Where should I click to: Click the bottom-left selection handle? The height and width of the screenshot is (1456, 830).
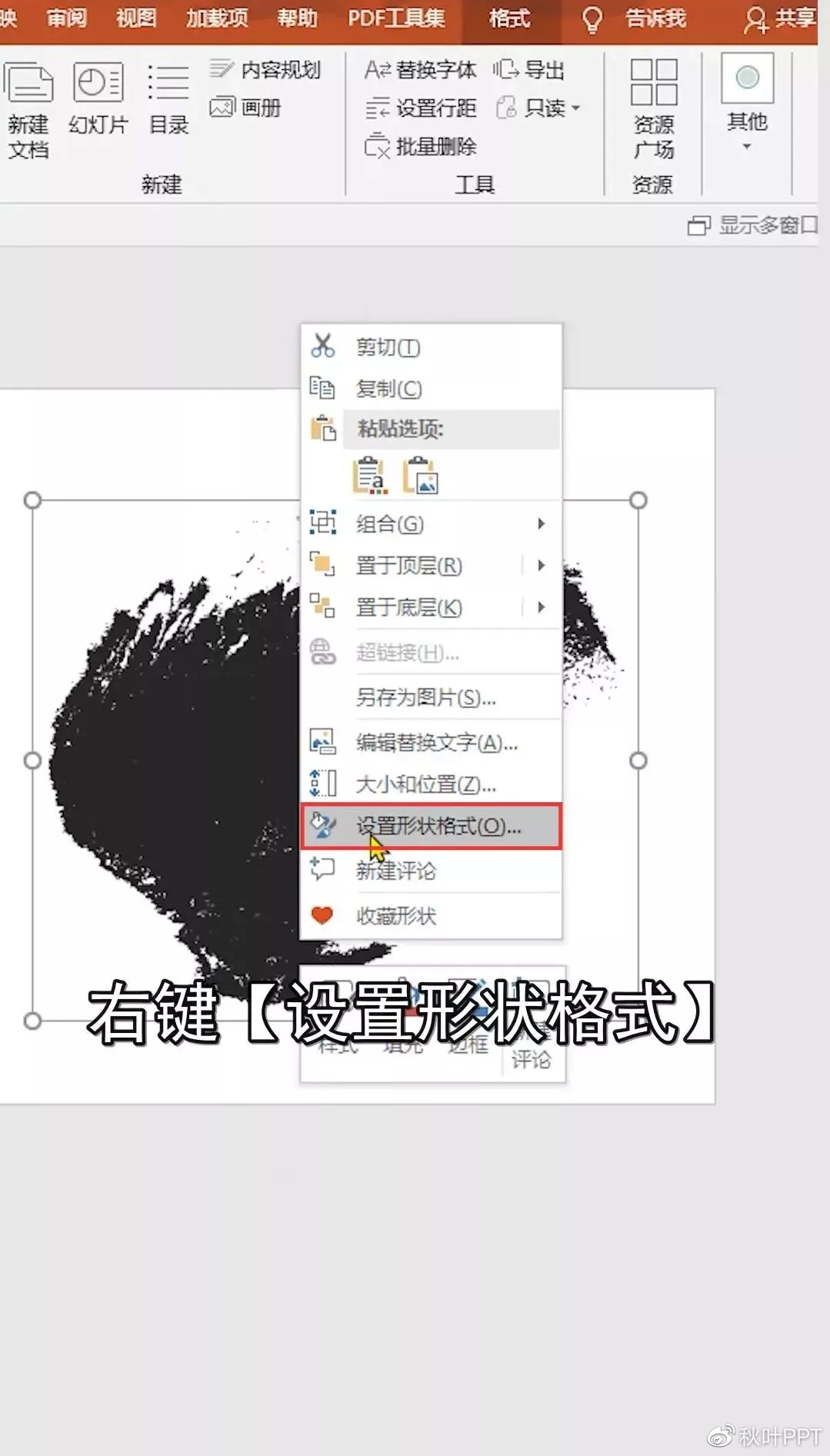pyautogui.click(x=32, y=1021)
